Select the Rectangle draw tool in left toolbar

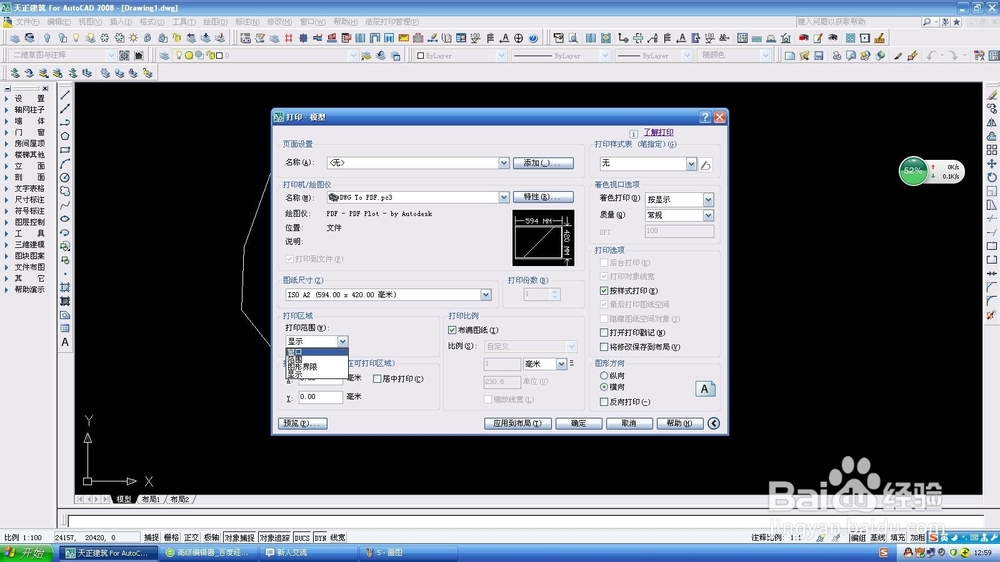[65, 150]
